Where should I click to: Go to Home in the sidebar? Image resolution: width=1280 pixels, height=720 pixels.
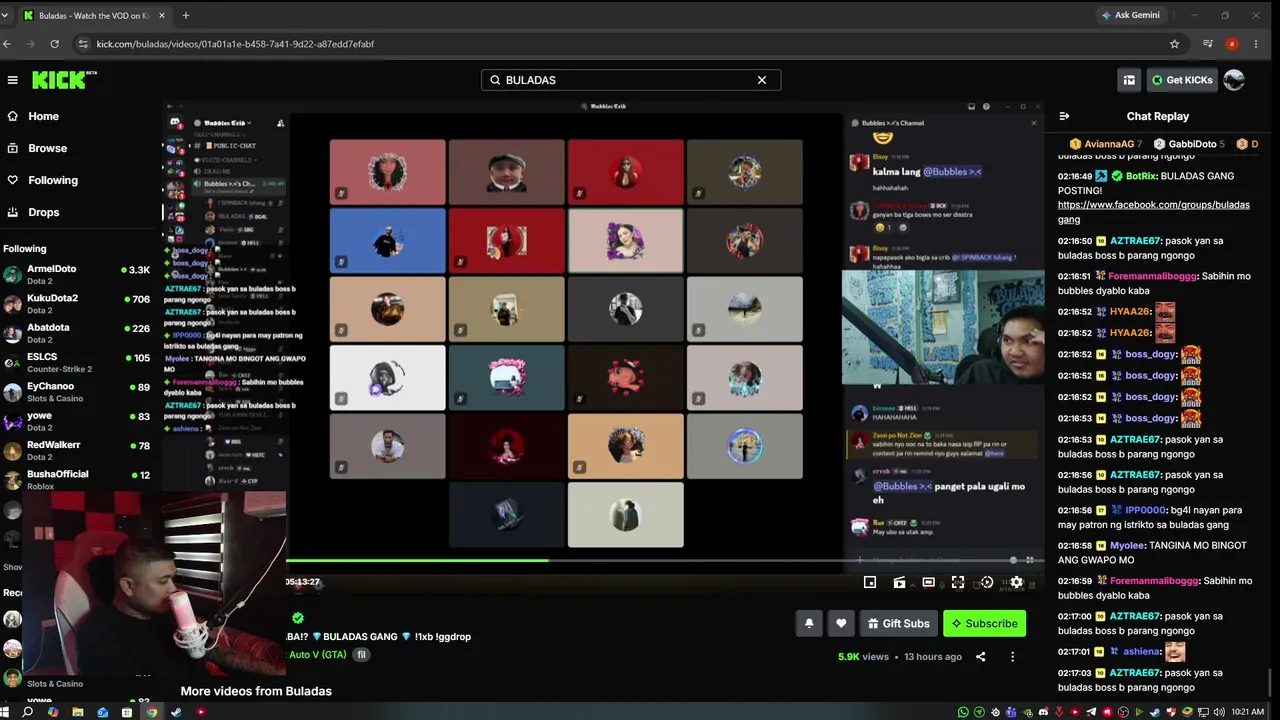click(43, 116)
